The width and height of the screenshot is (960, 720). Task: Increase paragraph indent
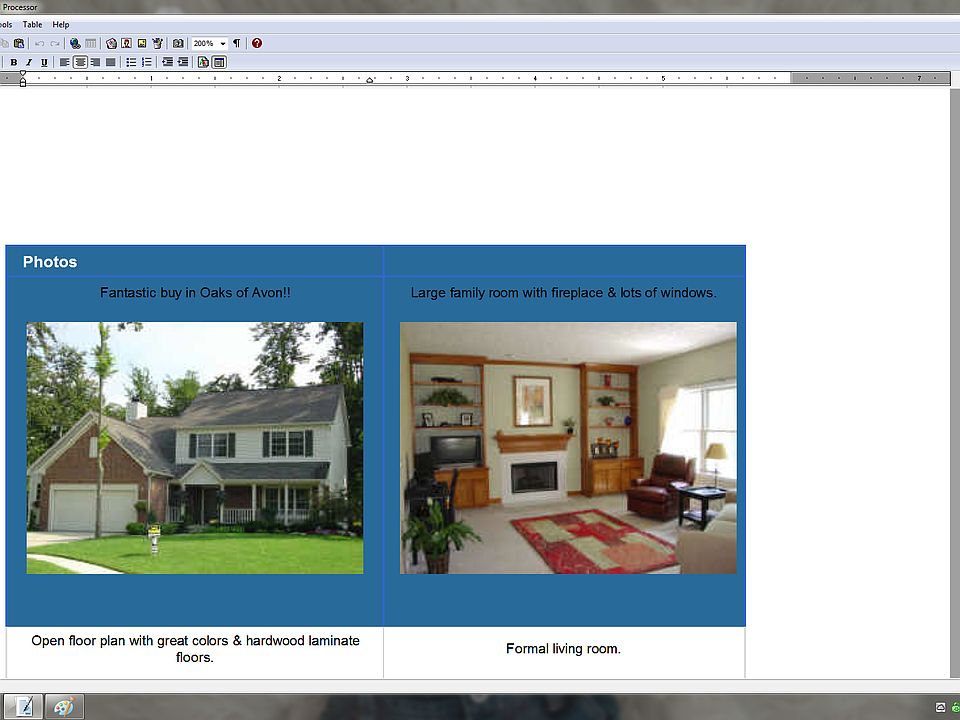pyautogui.click(x=182, y=62)
